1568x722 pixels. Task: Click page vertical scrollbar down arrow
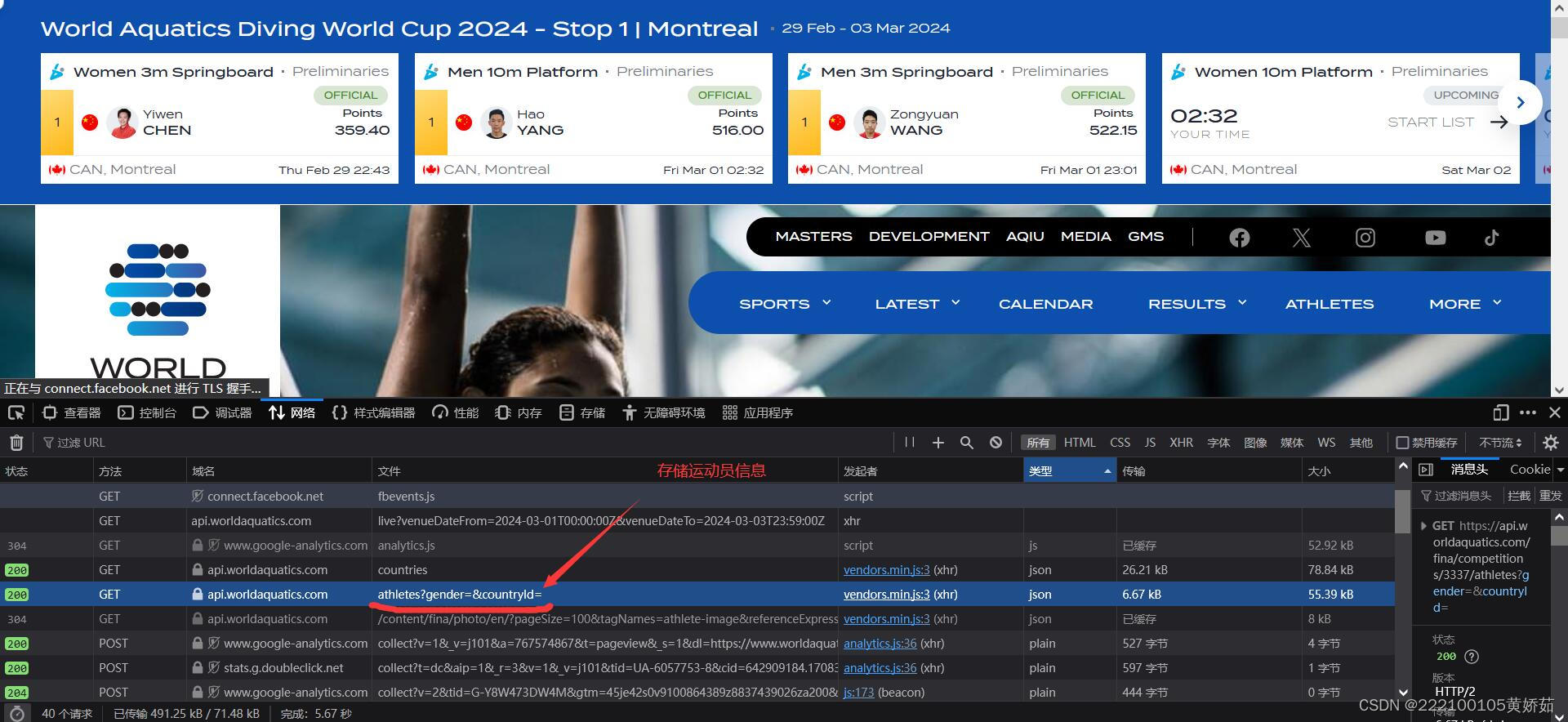coord(1559,390)
